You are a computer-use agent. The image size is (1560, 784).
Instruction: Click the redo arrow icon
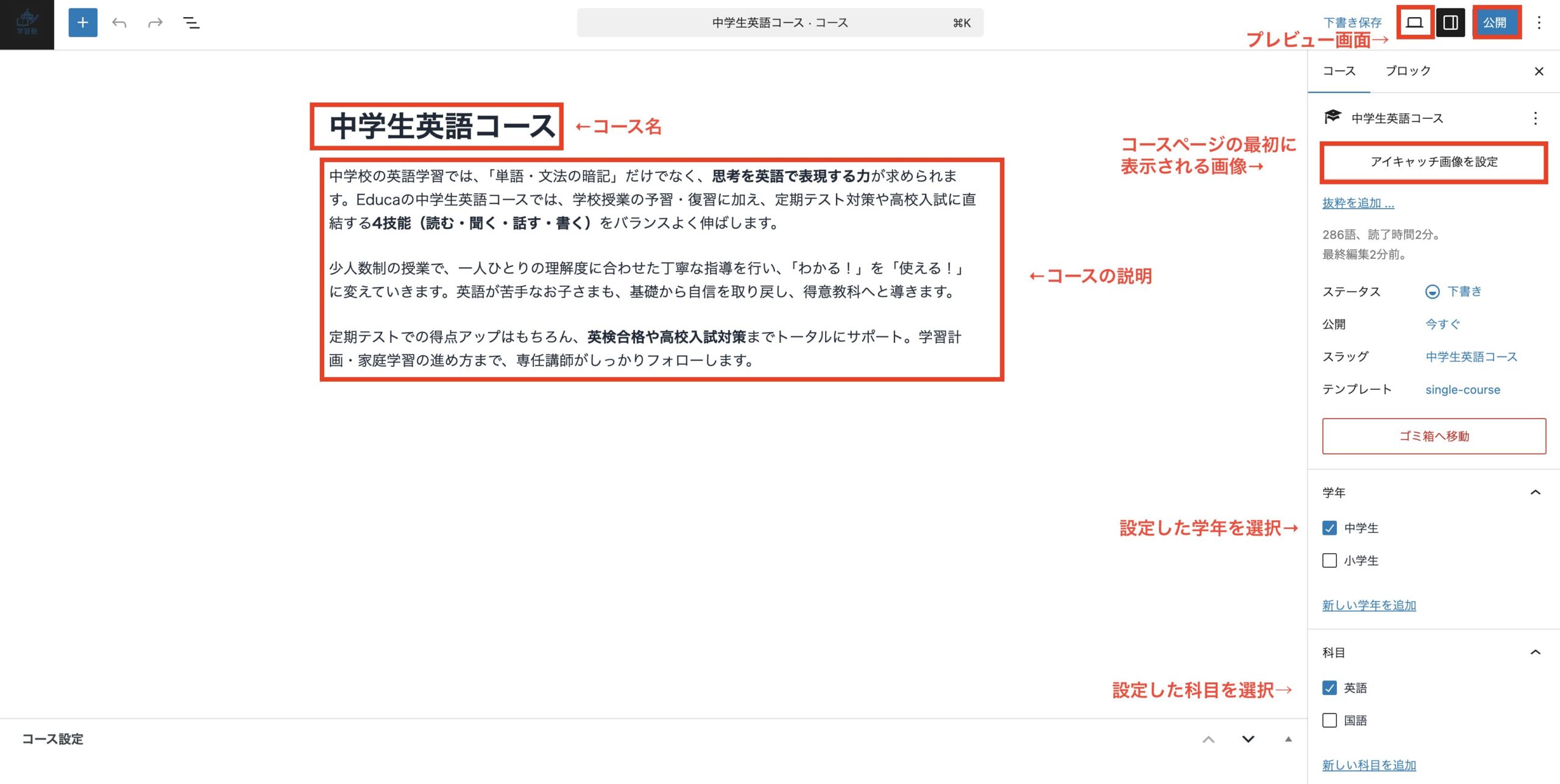point(155,23)
